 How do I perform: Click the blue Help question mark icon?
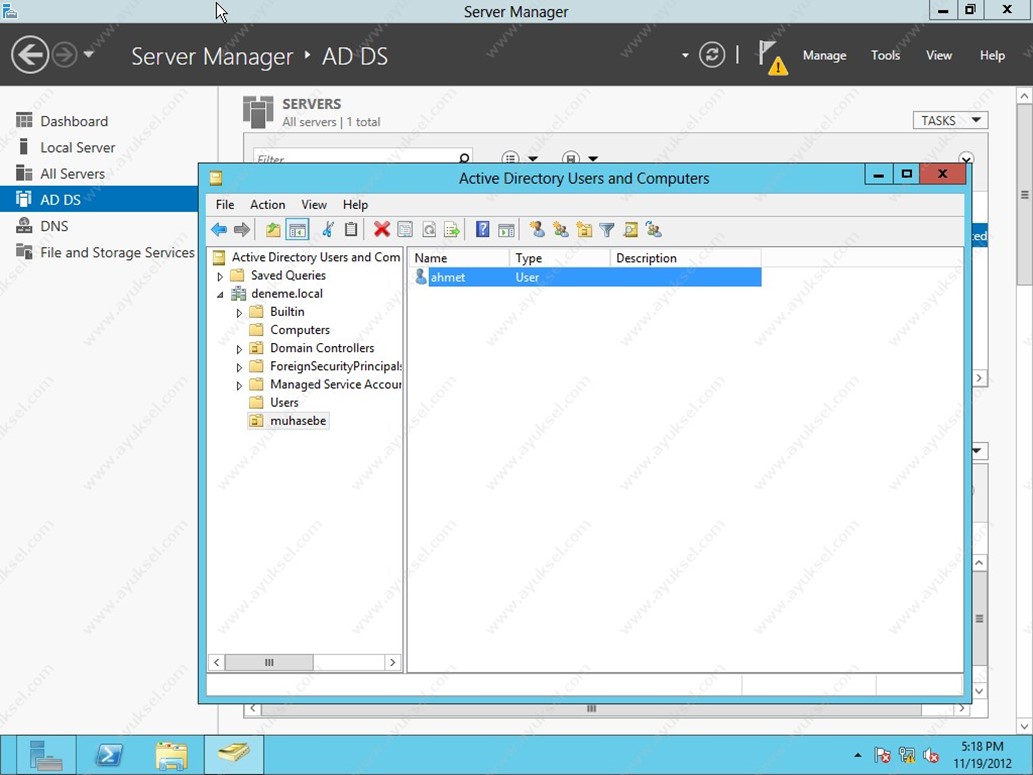tap(482, 230)
